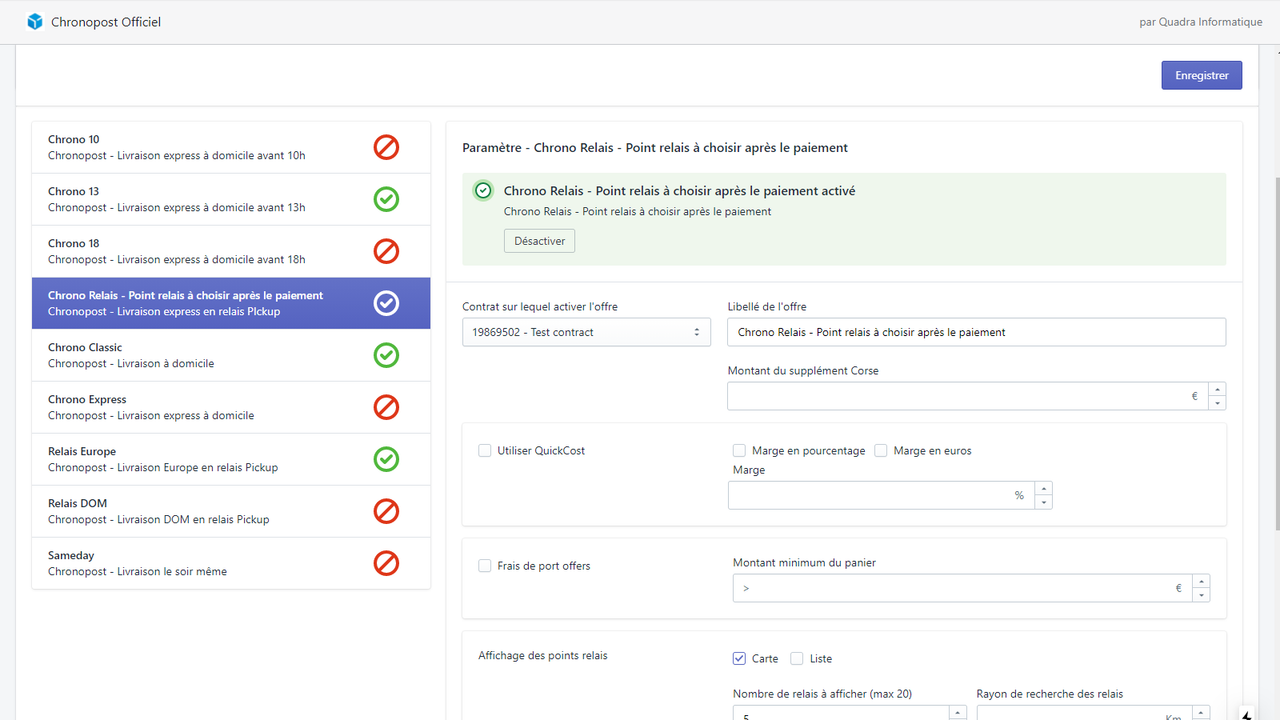Select the Relais DOM offer
Screen dimensions: 1280x720
(x=231, y=512)
